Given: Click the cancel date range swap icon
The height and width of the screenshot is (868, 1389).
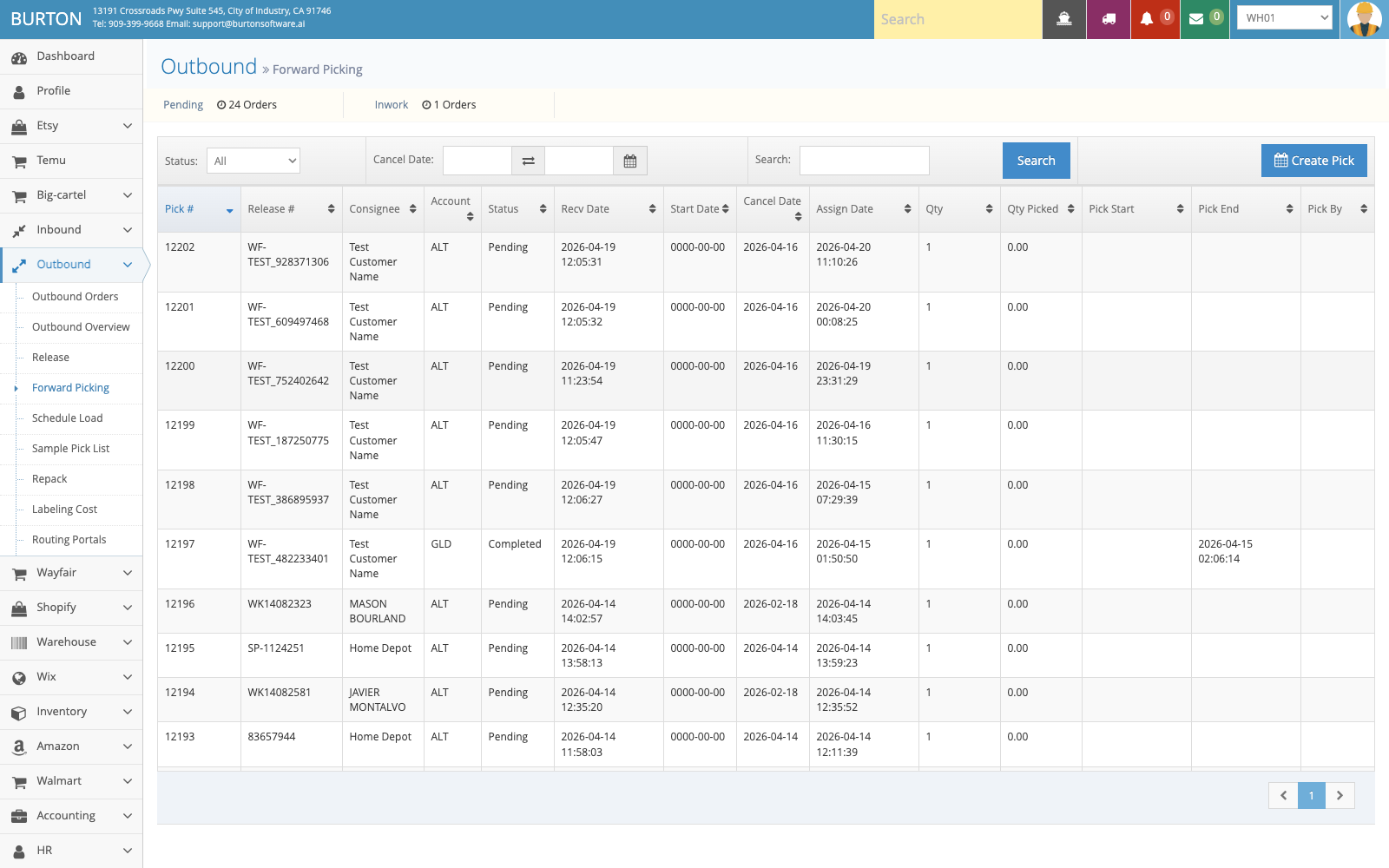Looking at the screenshot, I should coord(528,161).
